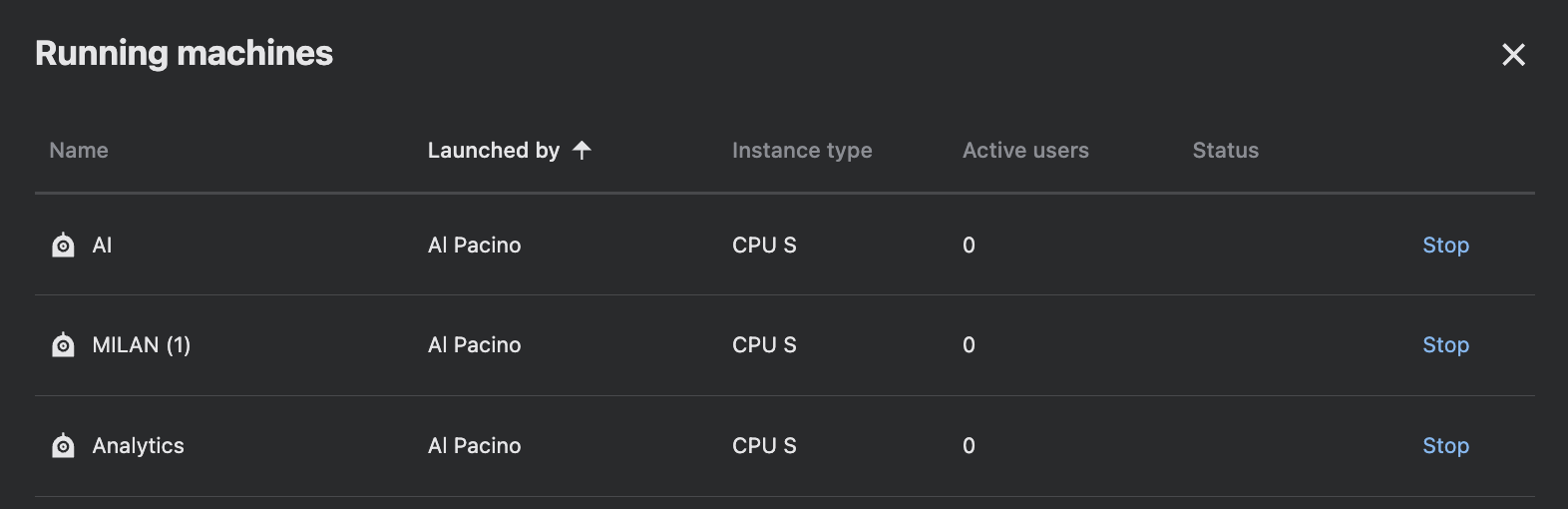The height and width of the screenshot is (509, 1568).
Task: Click Al Pacino in the AI row
Action: 474,245
